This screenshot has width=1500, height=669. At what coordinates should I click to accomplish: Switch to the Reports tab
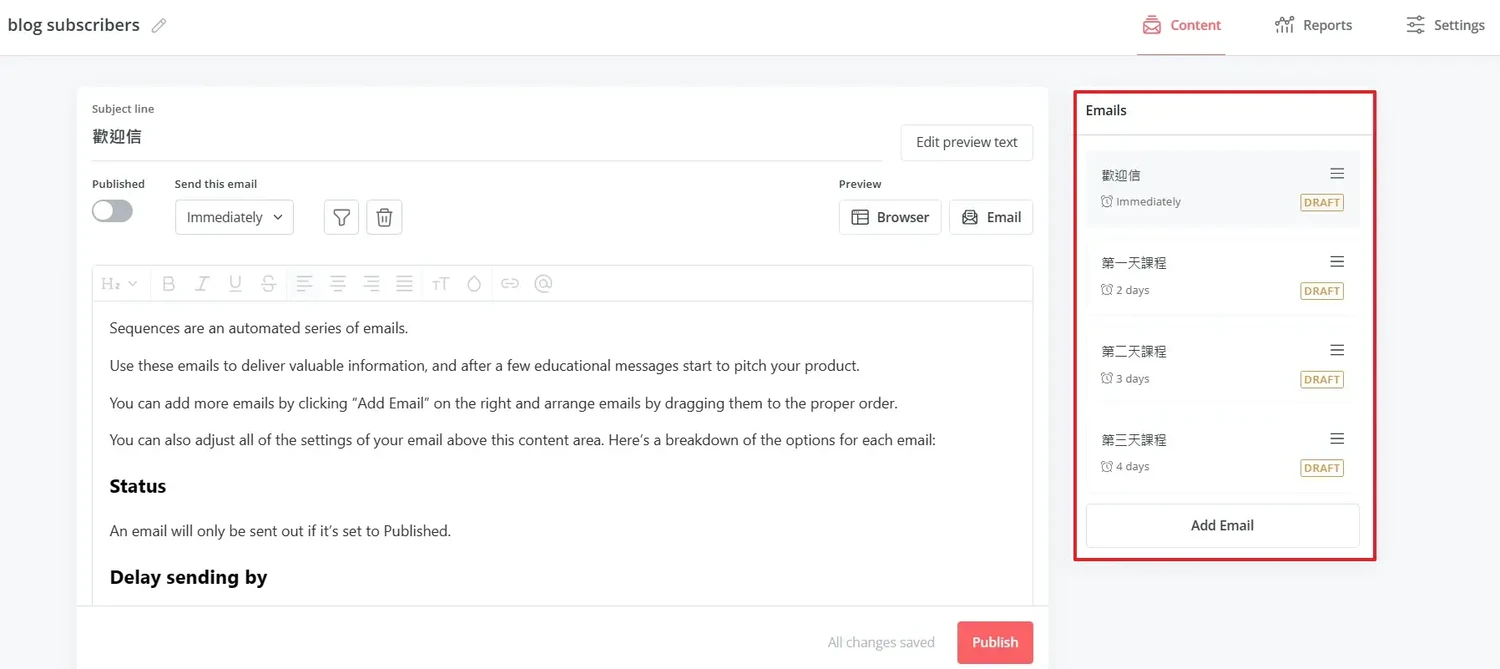click(x=1313, y=26)
